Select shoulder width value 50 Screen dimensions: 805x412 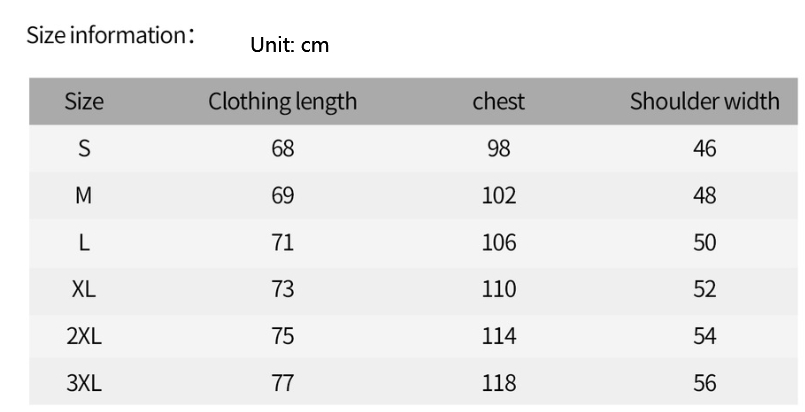704,243
